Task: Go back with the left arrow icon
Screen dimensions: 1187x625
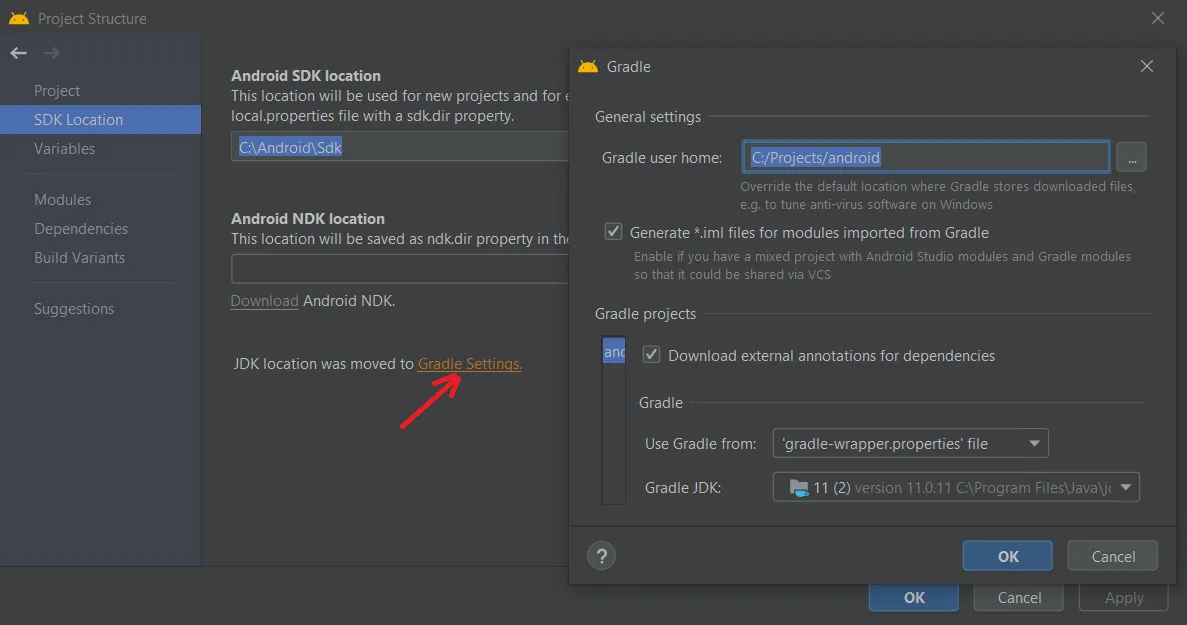Action: tap(18, 53)
